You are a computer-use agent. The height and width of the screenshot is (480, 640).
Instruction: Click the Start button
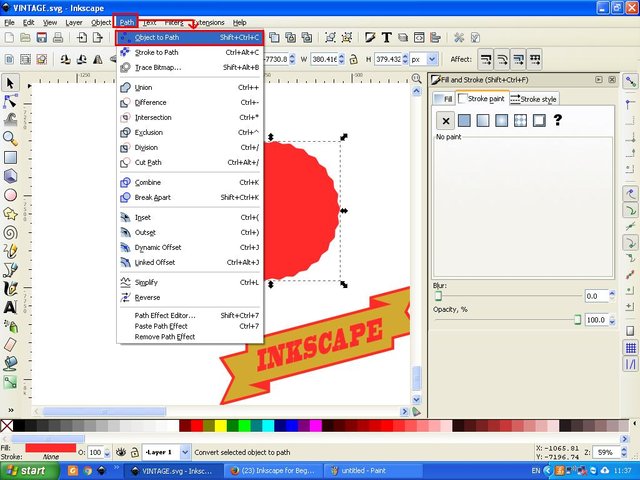(x=29, y=471)
